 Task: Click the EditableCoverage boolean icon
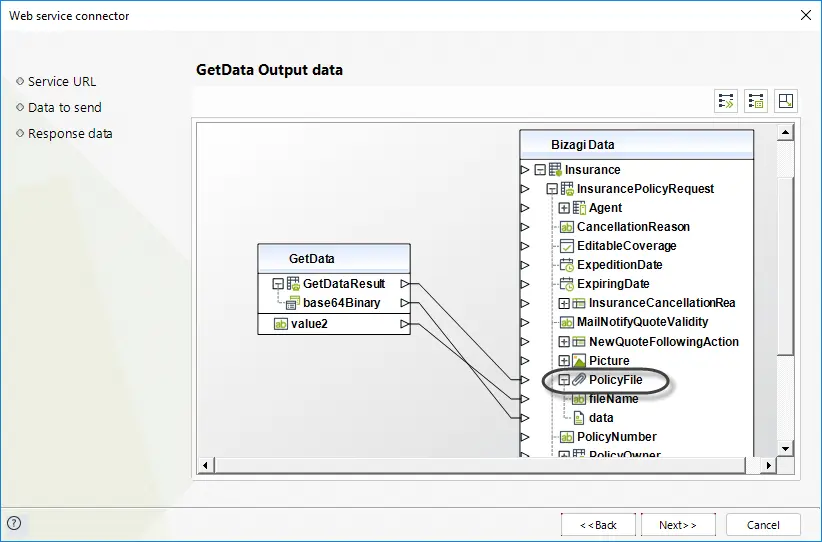[567, 246]
